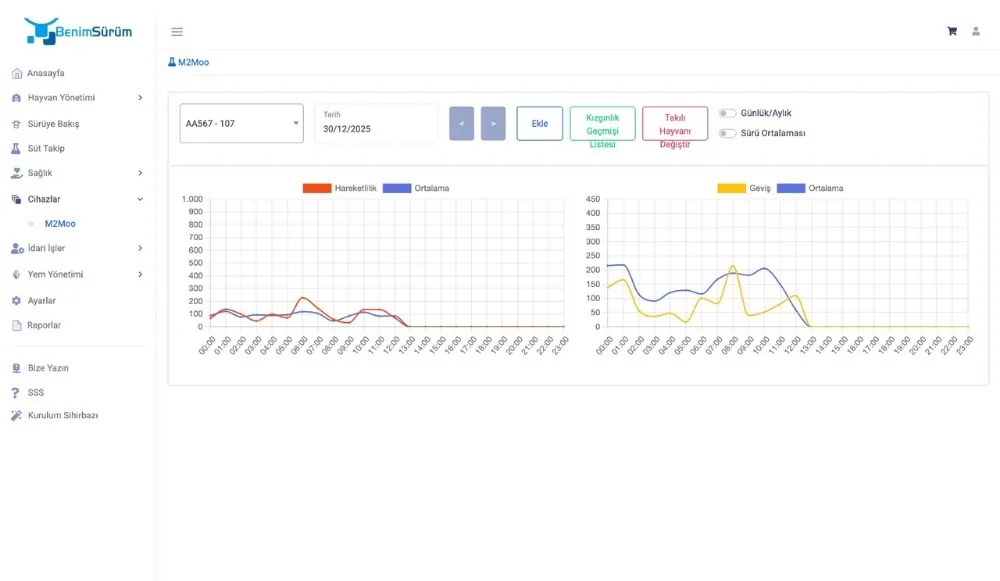Open the Anasayfa home icon in sidebar

(x=15, y=72)
